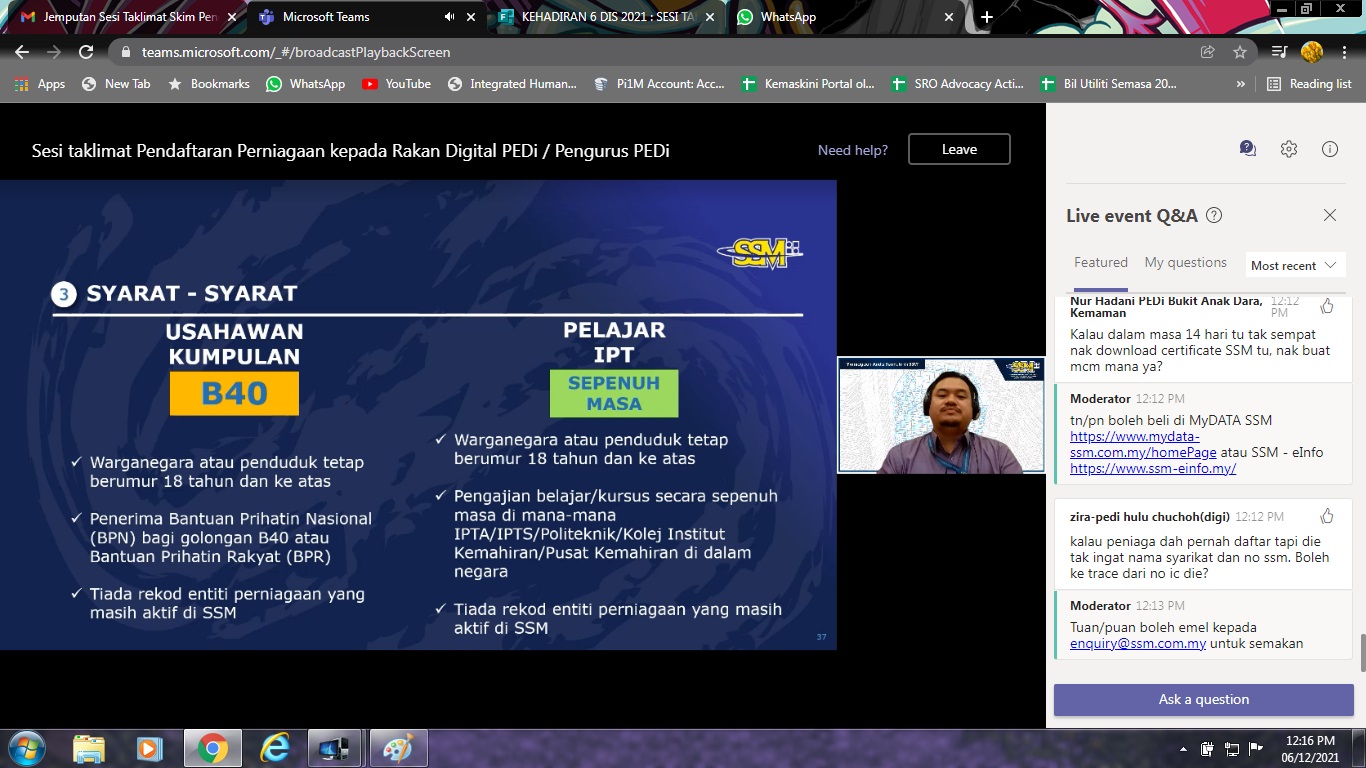This screenshot has width=1366, height=768.
Task: Switch to the My questions tab
Action: [x=1185, y=263]
